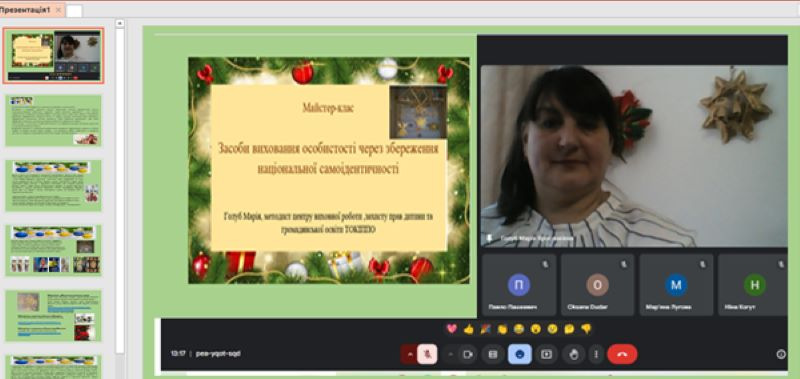Viewport: 800px width, 379px height.
Task: Select participant tile with H avatar
Action: [x=753, y=285]
